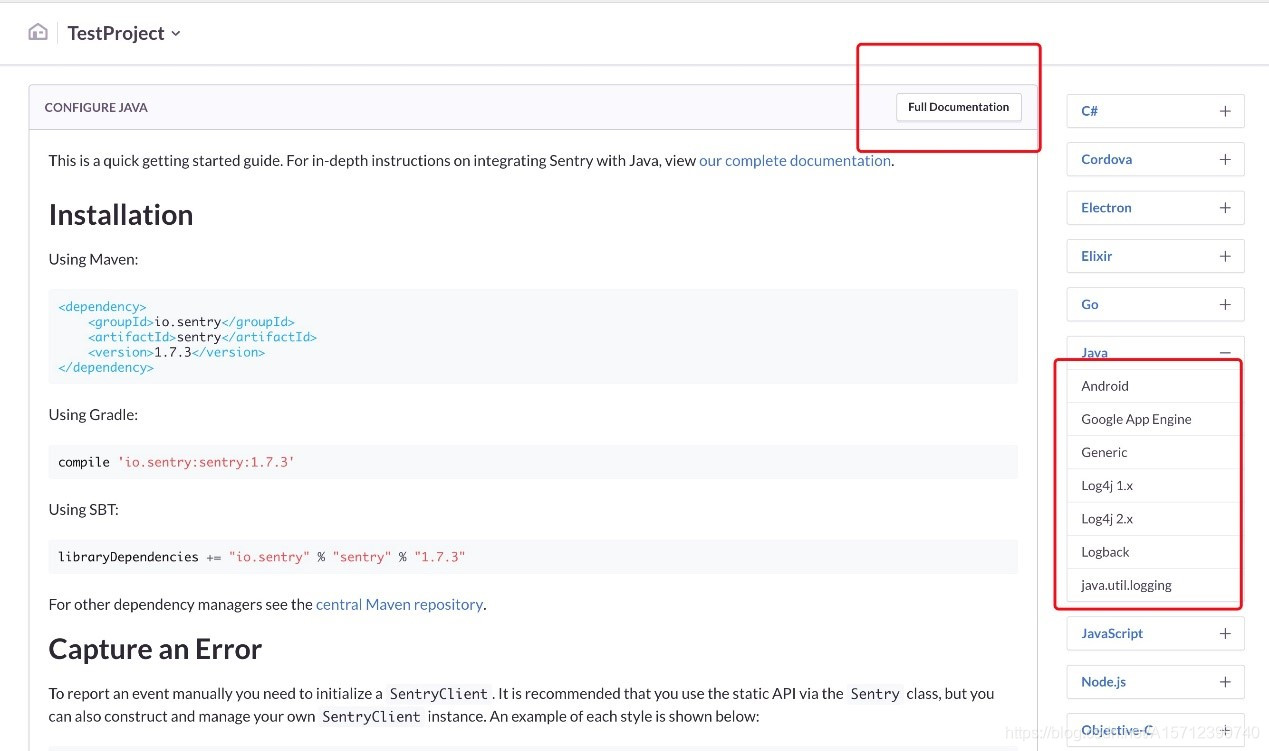Click the home icon beside TestProject
Viewport: 1269px width, 751px height.
pyautogui.click(x=38, y=32)
